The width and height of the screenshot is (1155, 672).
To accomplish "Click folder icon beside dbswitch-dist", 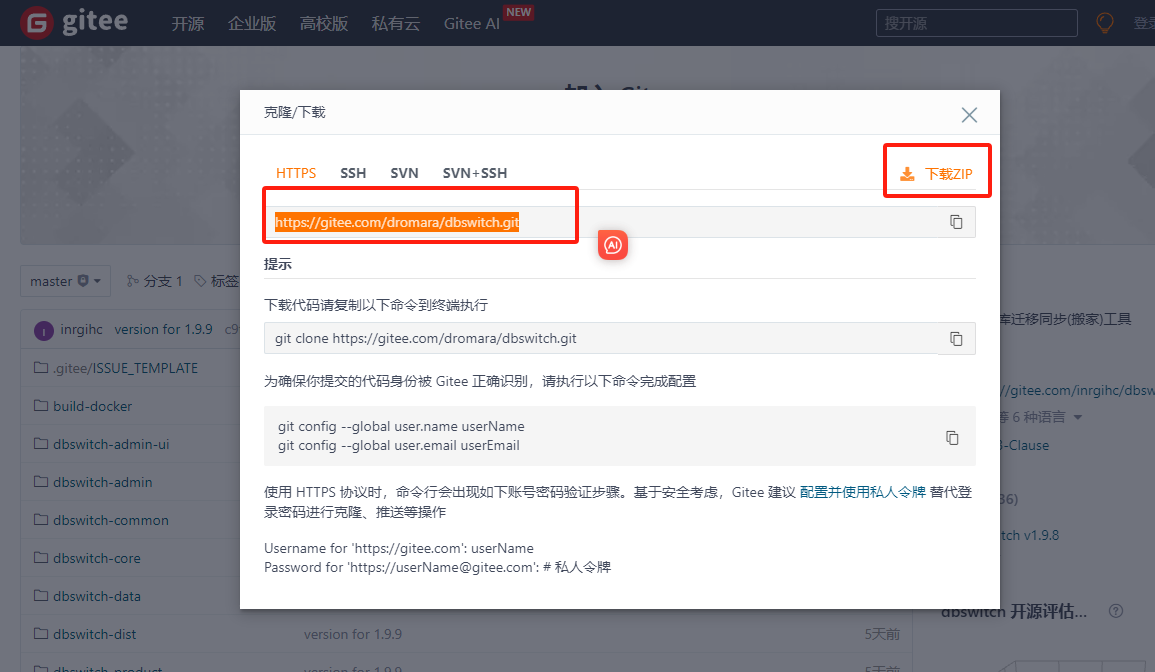I will point(41,633).
